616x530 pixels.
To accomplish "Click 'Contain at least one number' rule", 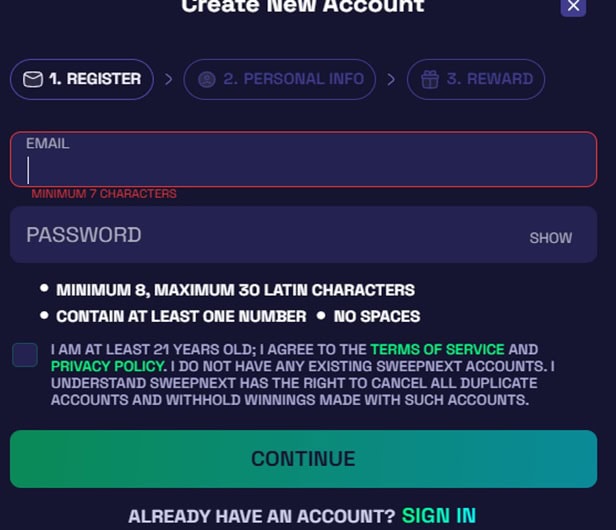I will click(181, 316).
